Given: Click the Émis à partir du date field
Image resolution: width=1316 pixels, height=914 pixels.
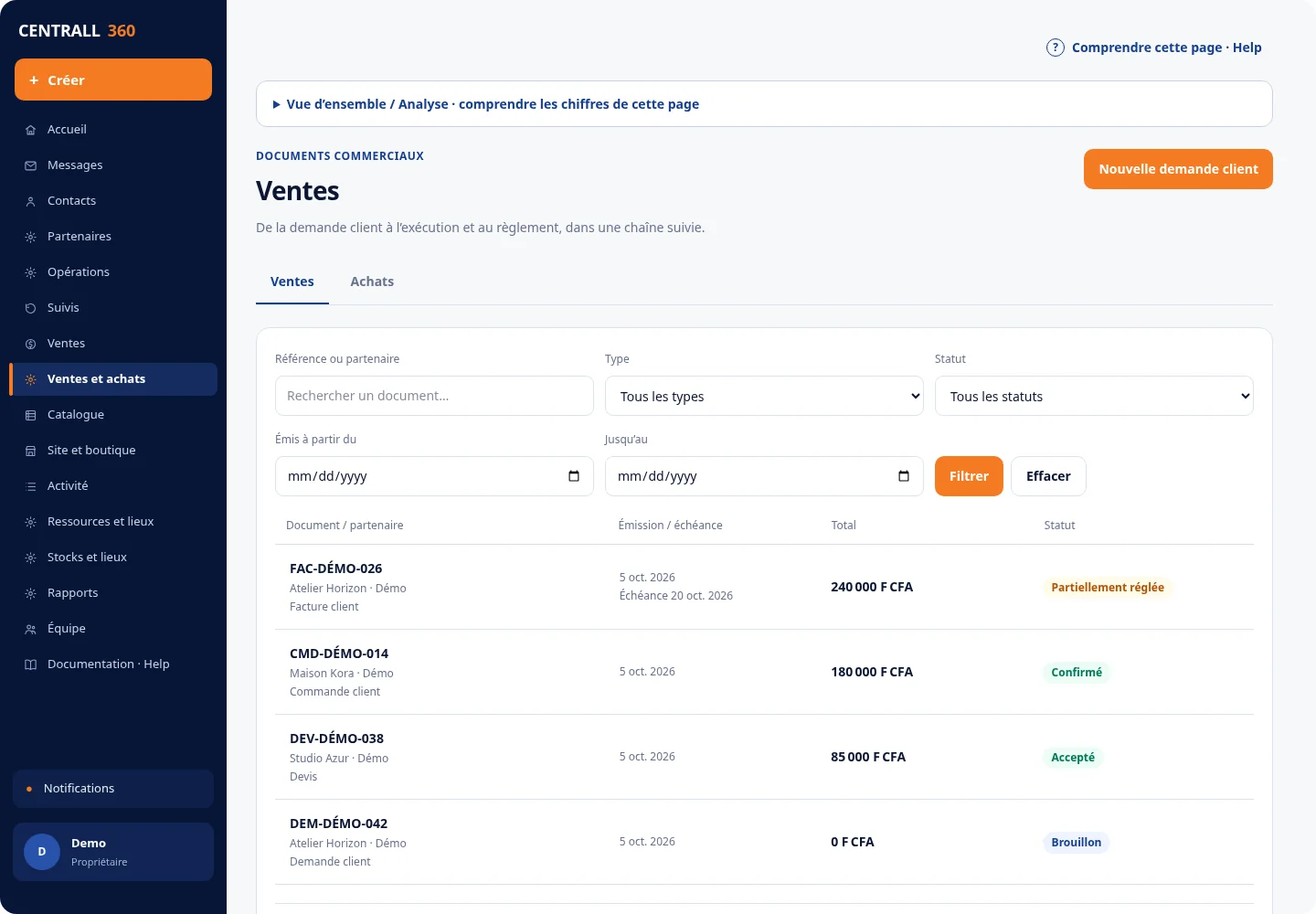Looking at the screenshot, I should (434, 476).
